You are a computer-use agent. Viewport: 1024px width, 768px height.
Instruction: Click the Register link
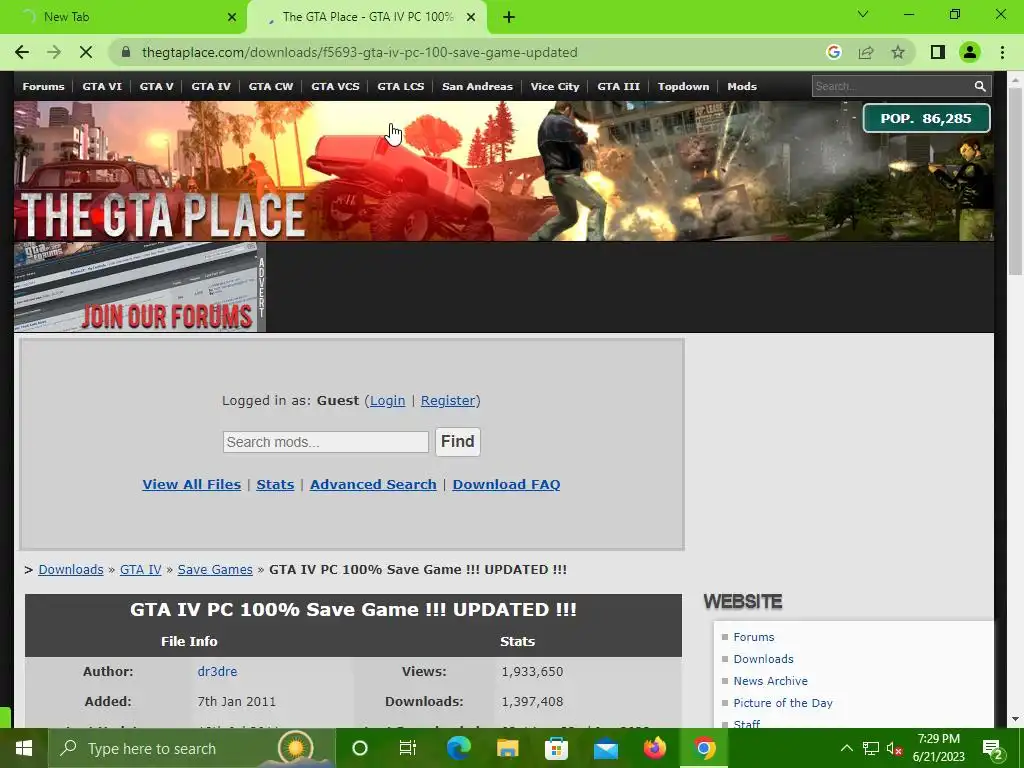(448, 400)
